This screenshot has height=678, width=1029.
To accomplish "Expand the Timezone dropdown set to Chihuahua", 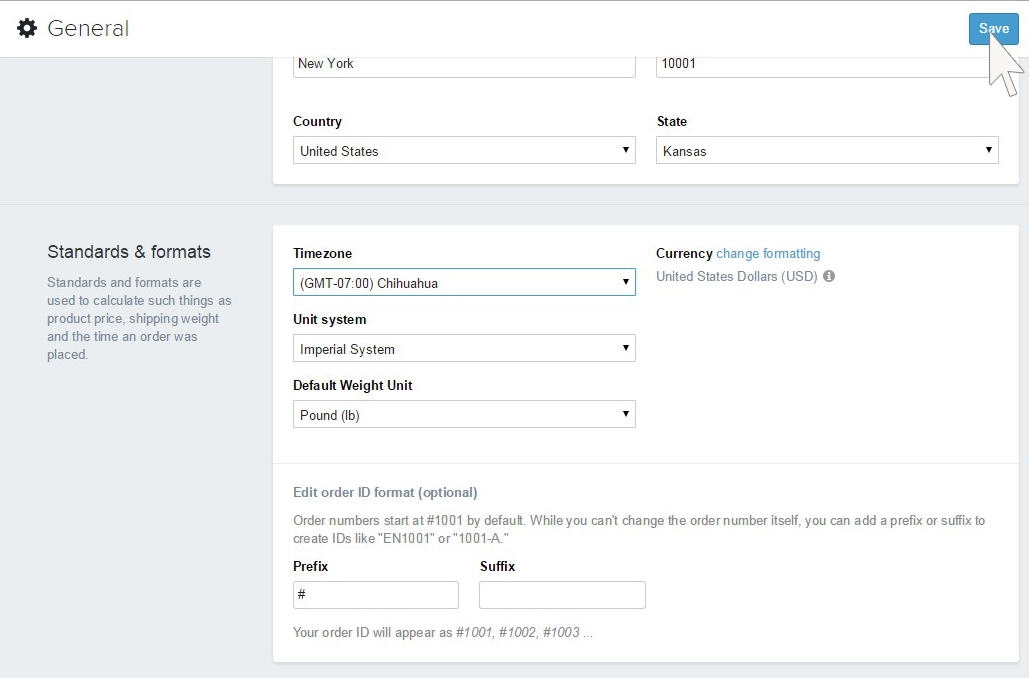I will pos(464,282).
